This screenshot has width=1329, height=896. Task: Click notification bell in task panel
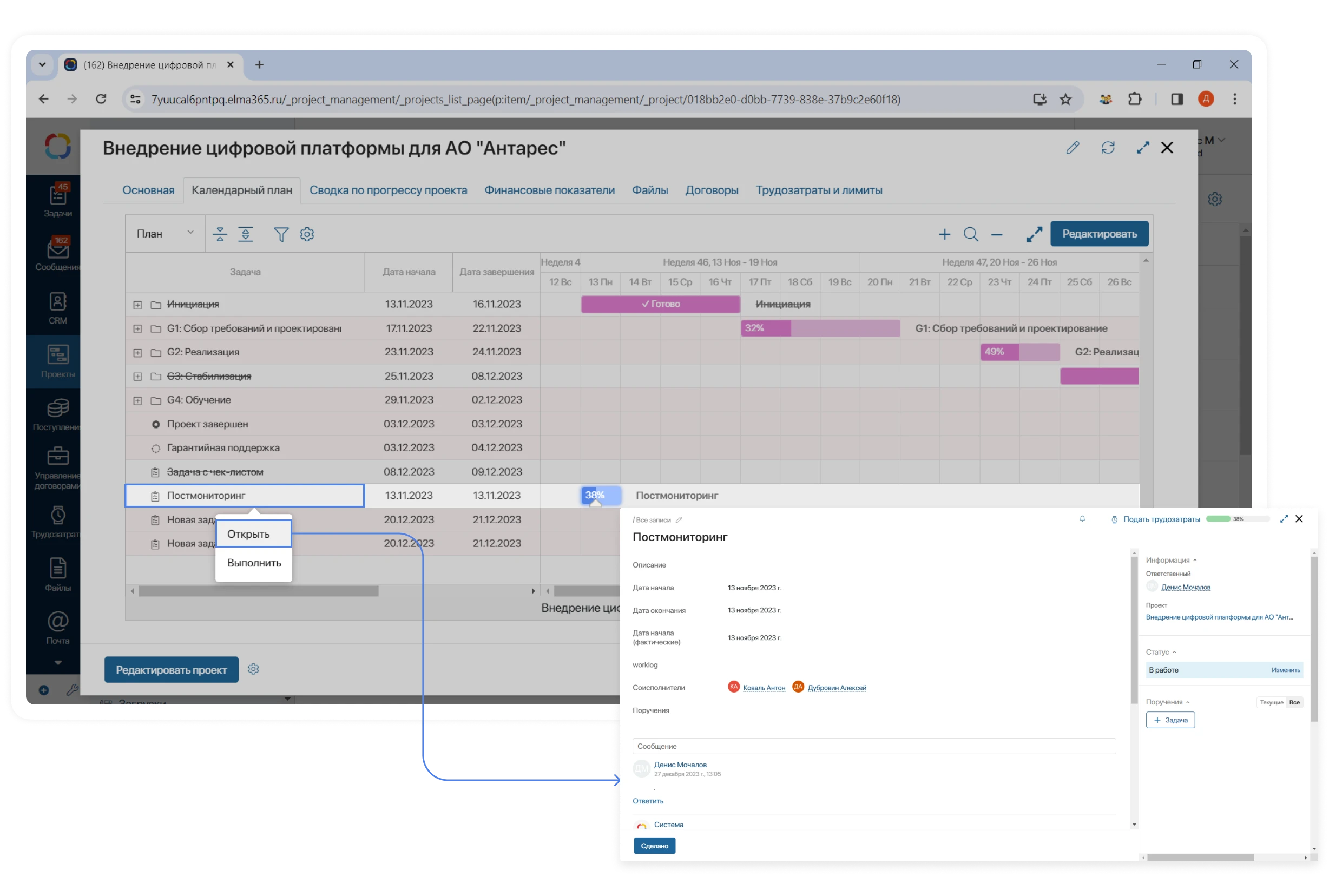point(1082,519)
